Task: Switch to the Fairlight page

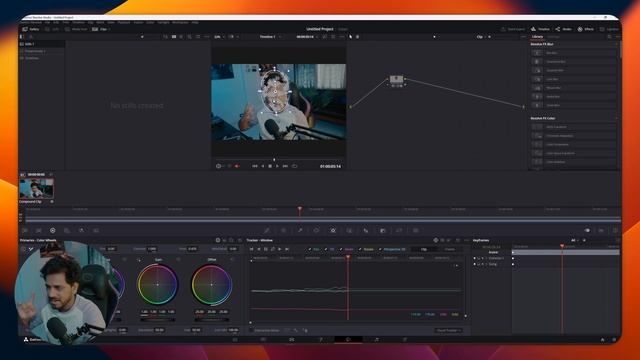Action: click(376, 340)
